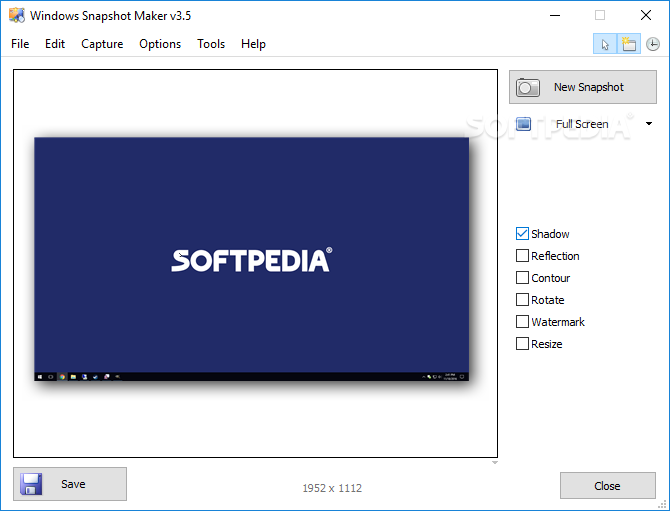Open the Capture menu
670x511 pixels.
[102, 44]
